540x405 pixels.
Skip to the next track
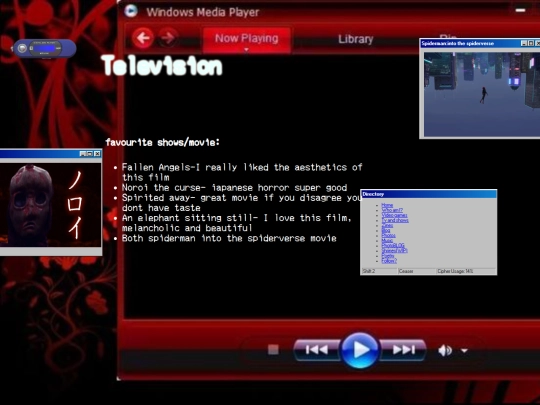click(404, 350)
